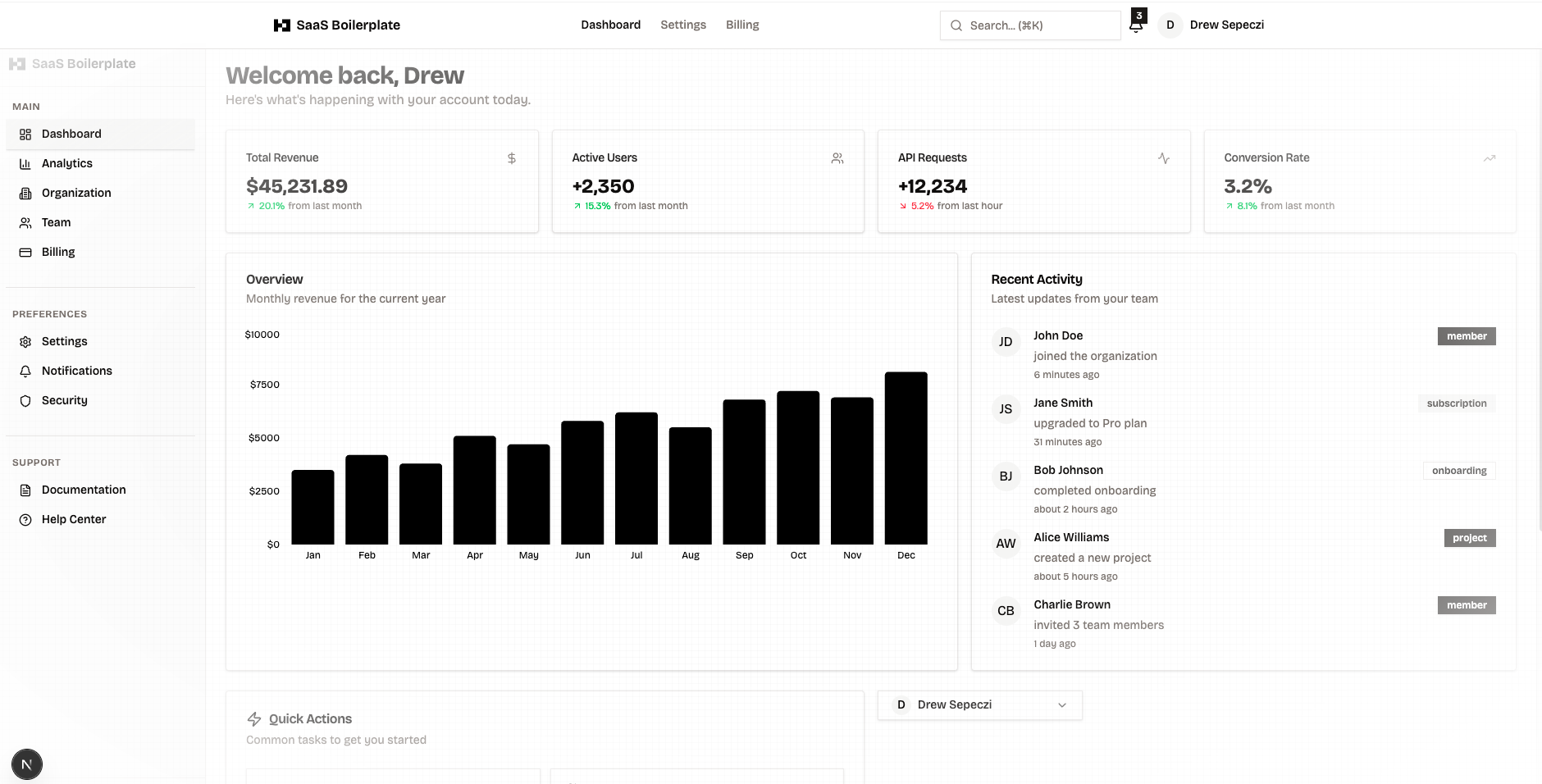
Task: Open Security via the shield icon
Action: (x=25, y=400)
